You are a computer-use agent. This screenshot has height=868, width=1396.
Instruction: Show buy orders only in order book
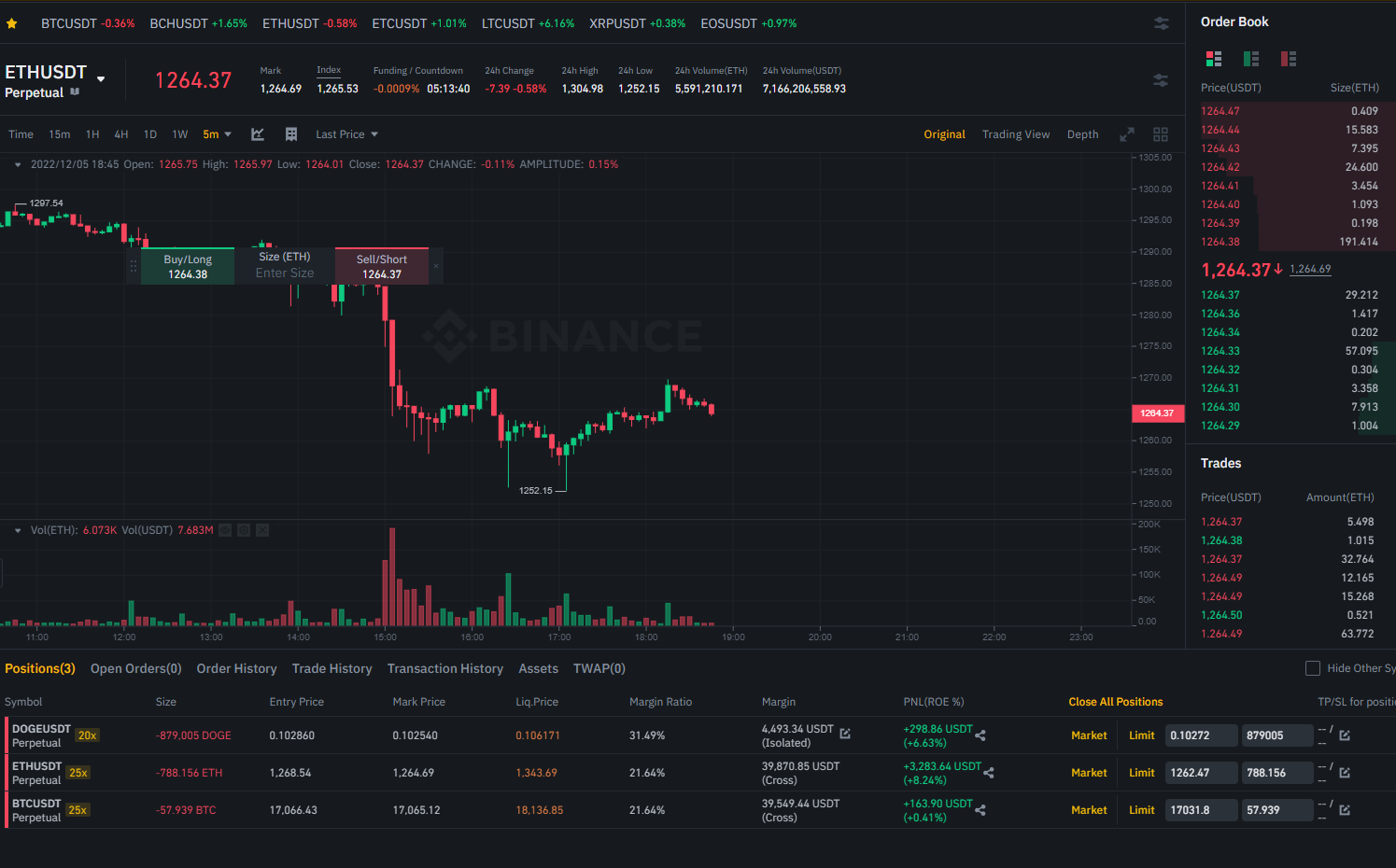point(1251,59)
